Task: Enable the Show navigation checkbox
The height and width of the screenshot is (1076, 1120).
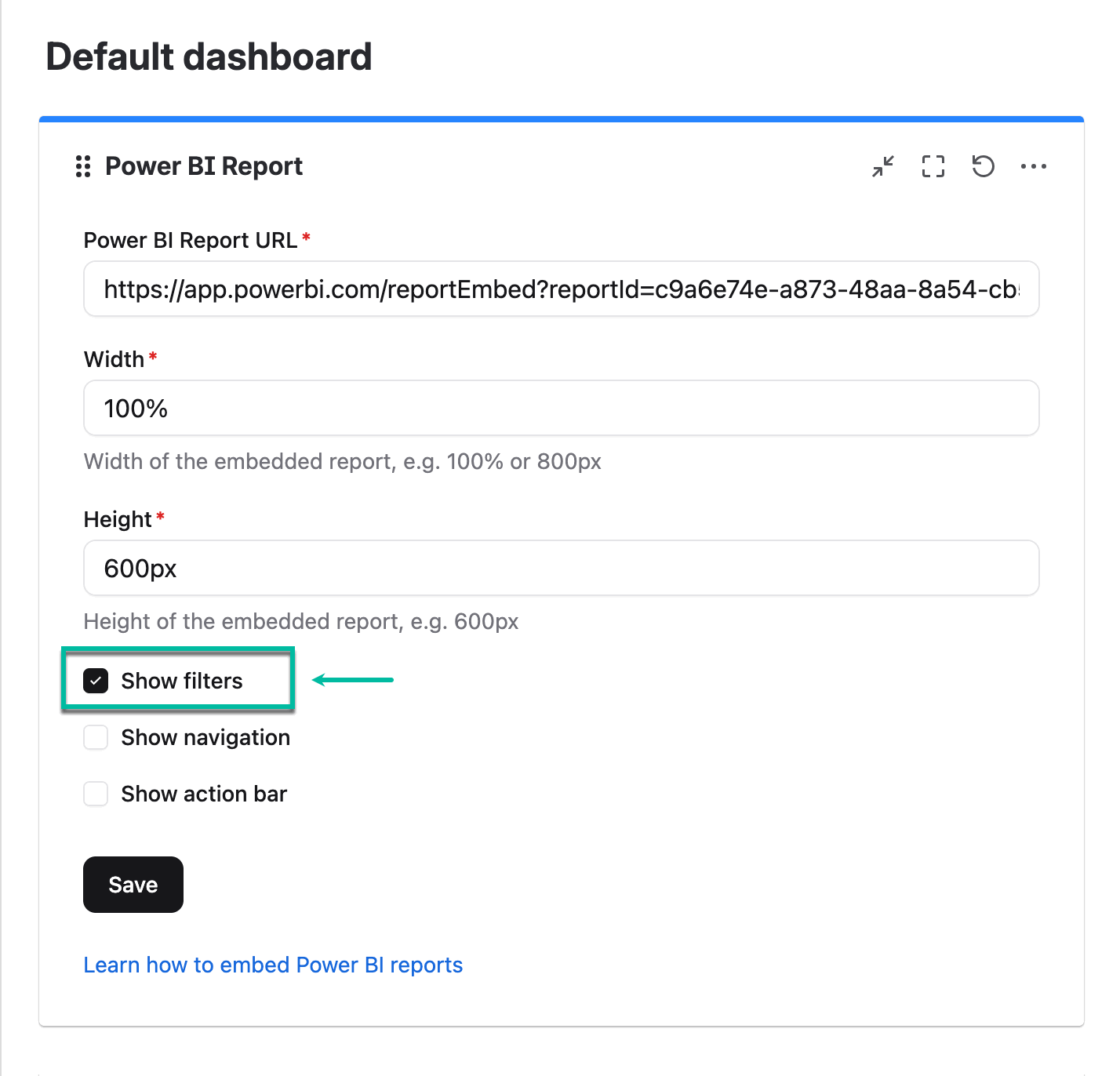Action: [x=96, y=737]
